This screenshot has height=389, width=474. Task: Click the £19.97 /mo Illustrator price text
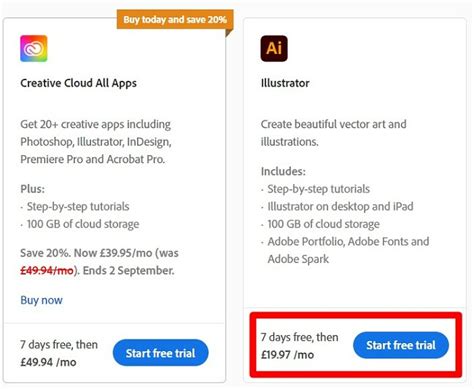[x=287, y=355]
